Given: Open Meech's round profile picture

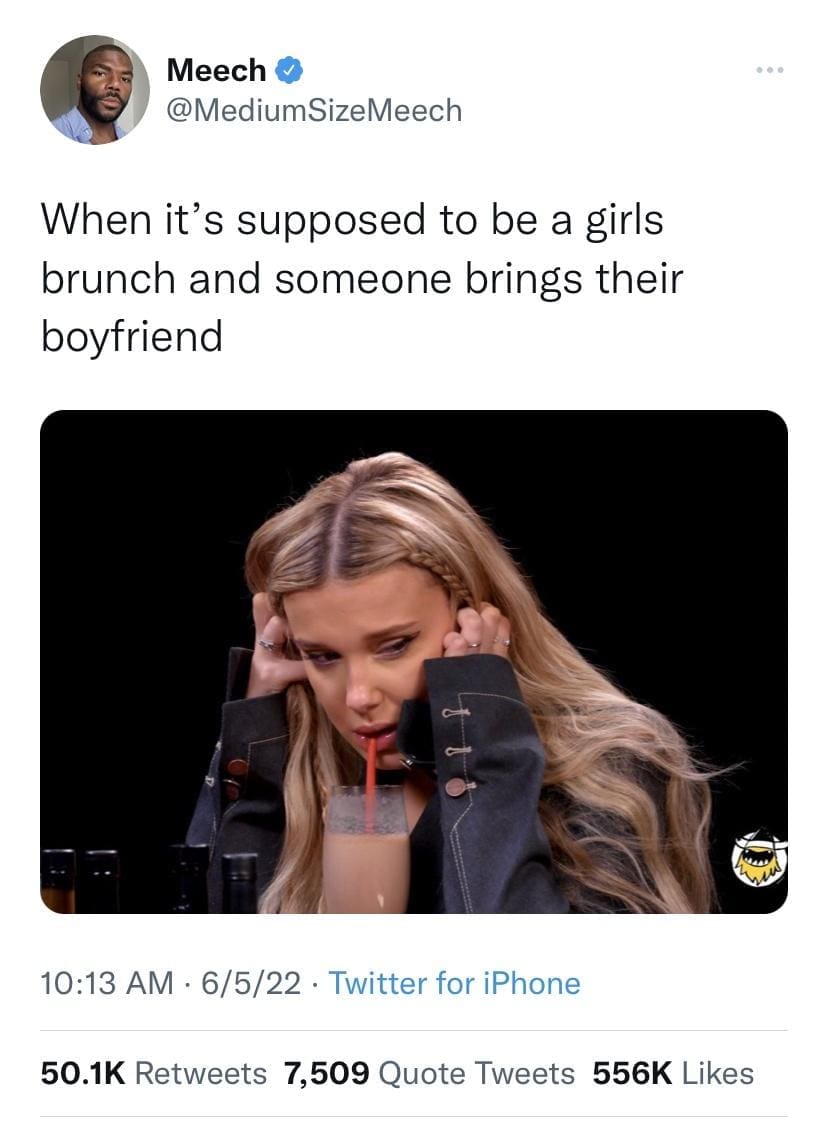Looking at the screenshot, I should pos(94,90).
